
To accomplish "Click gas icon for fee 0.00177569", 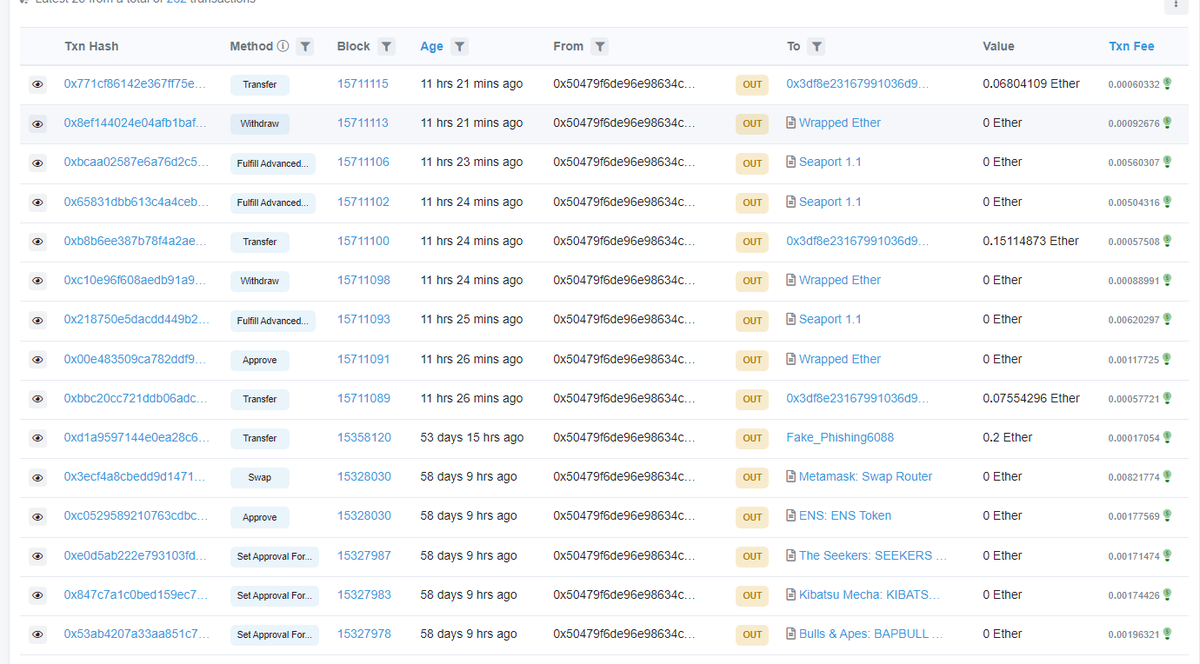I will click(1167, 516).
